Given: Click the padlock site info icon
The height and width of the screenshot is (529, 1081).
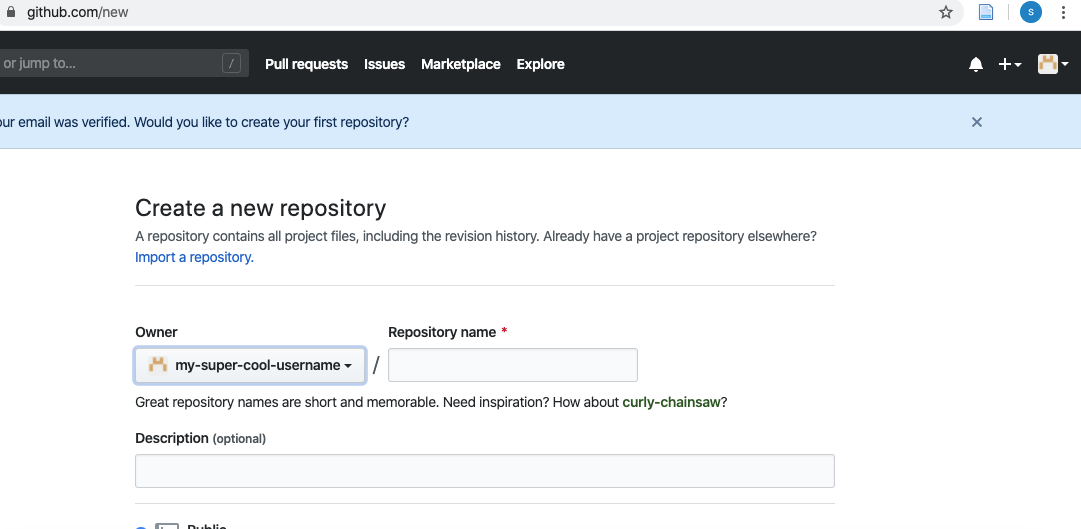Looking at the screenshot, I should tap(10, 12).
